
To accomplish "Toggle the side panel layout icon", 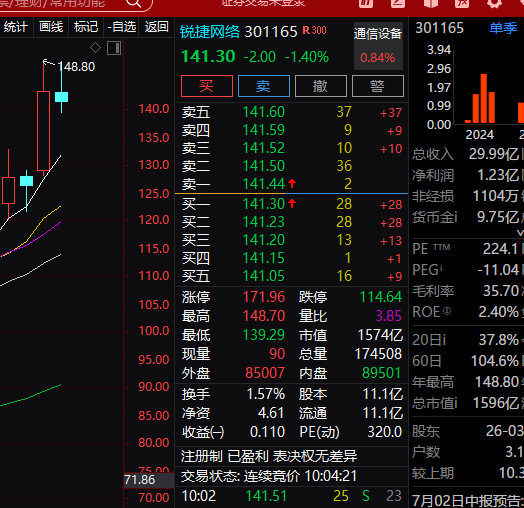I will point(114,48).
